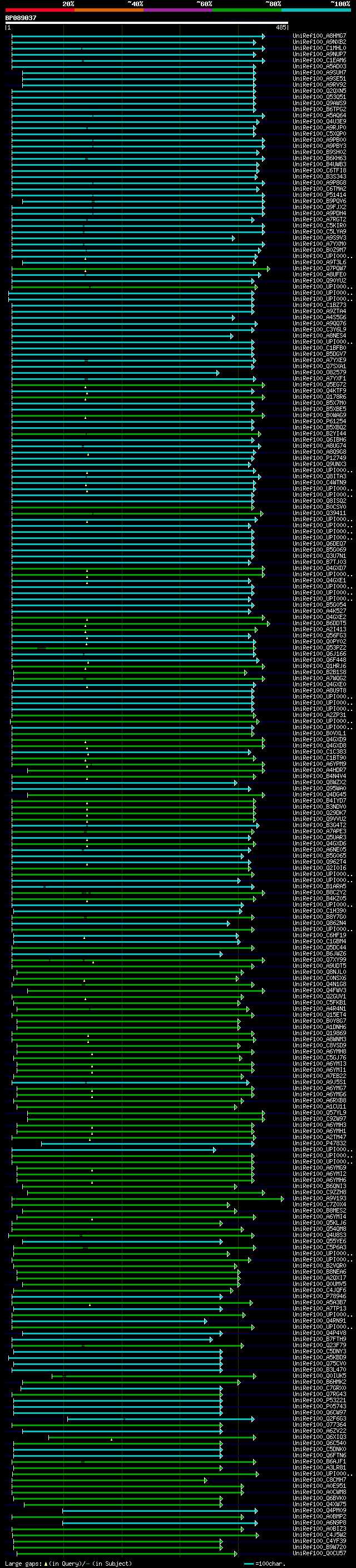Select the query label BP089037
Image resolution: width=356 pixels, height=1568 pixels.
tap(21, 18)
